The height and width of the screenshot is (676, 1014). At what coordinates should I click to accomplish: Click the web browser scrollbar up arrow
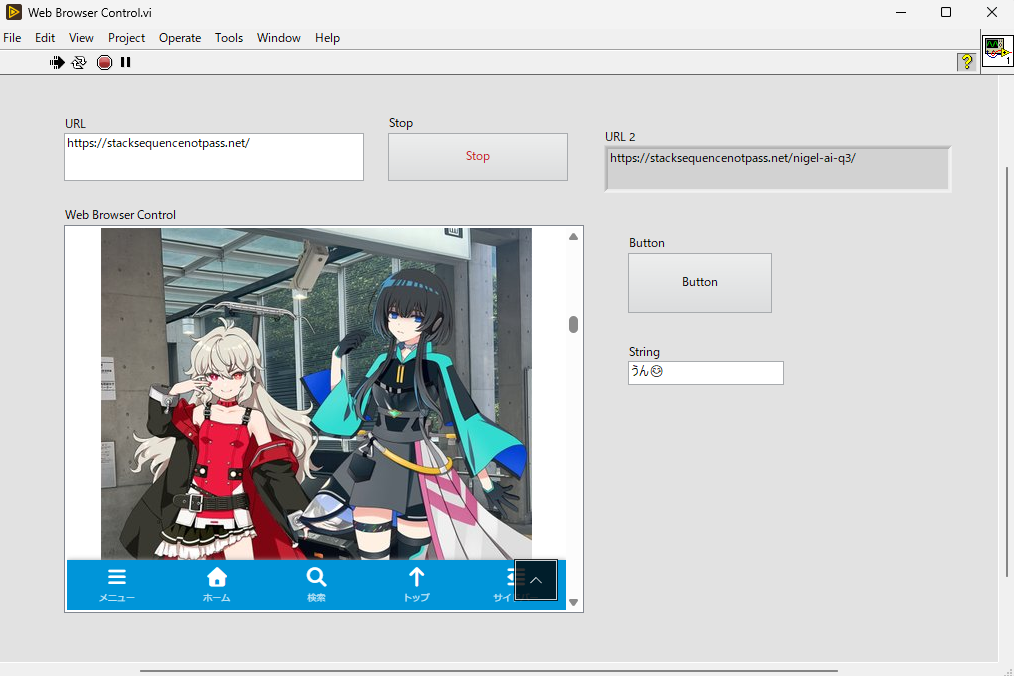[573, 237]
